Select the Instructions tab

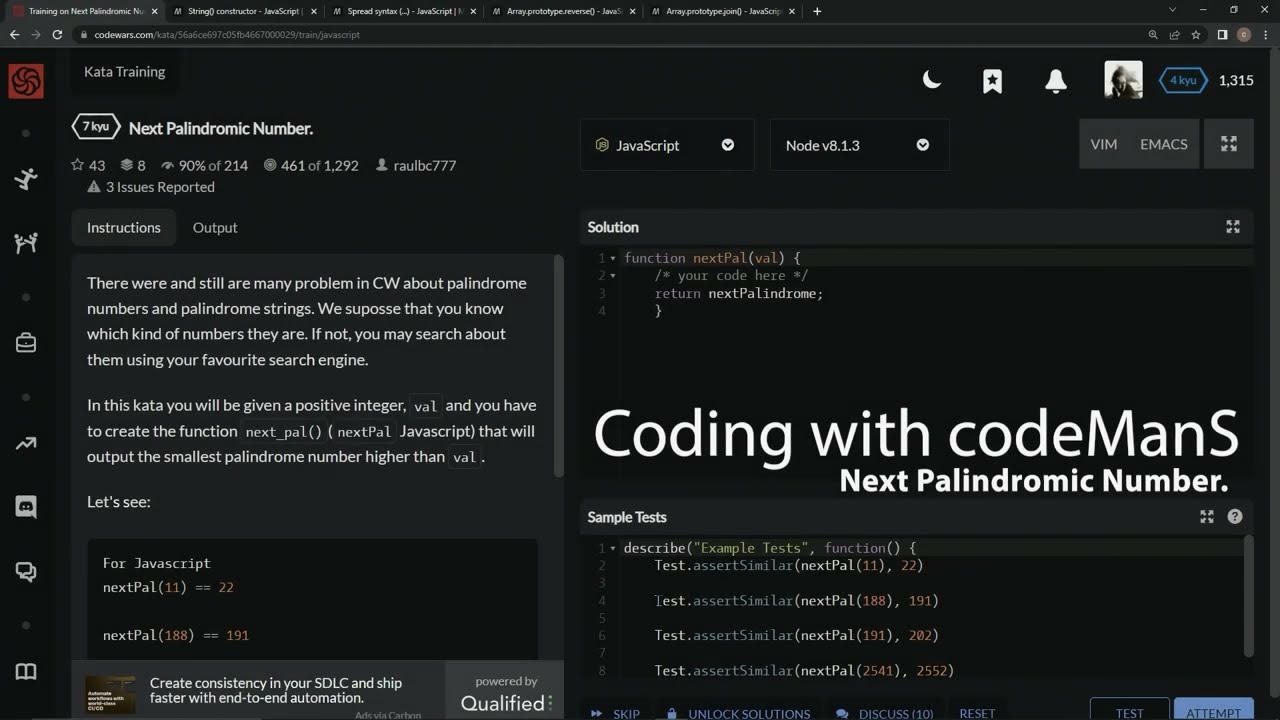(123, 227)
